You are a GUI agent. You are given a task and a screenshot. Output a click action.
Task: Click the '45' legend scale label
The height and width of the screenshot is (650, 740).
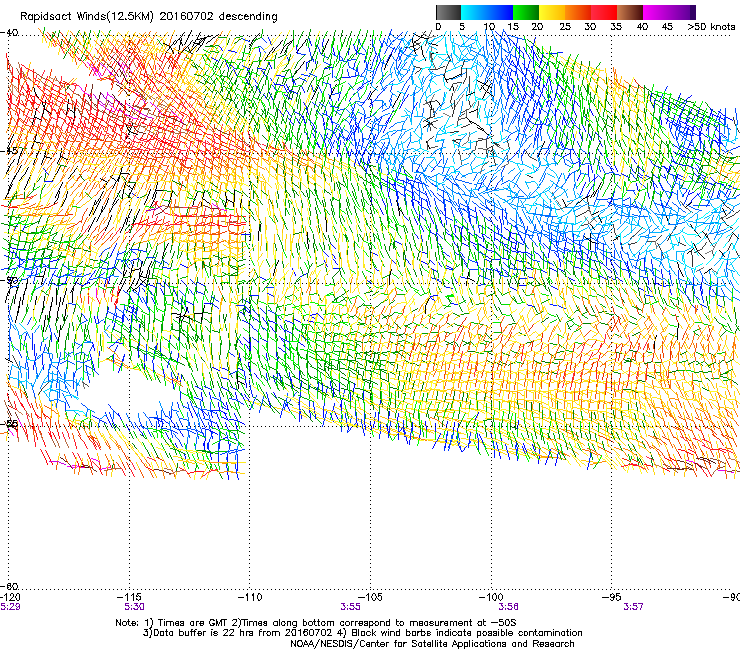click(667, 27)
